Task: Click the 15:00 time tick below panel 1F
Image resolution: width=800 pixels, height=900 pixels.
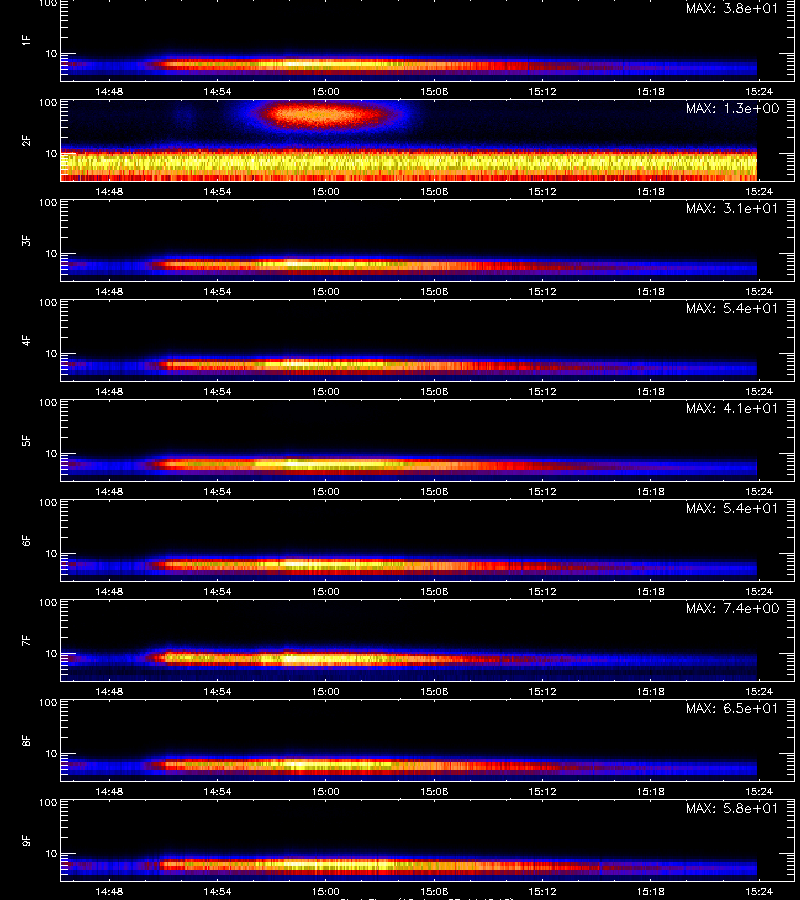Action: [325, 91]
